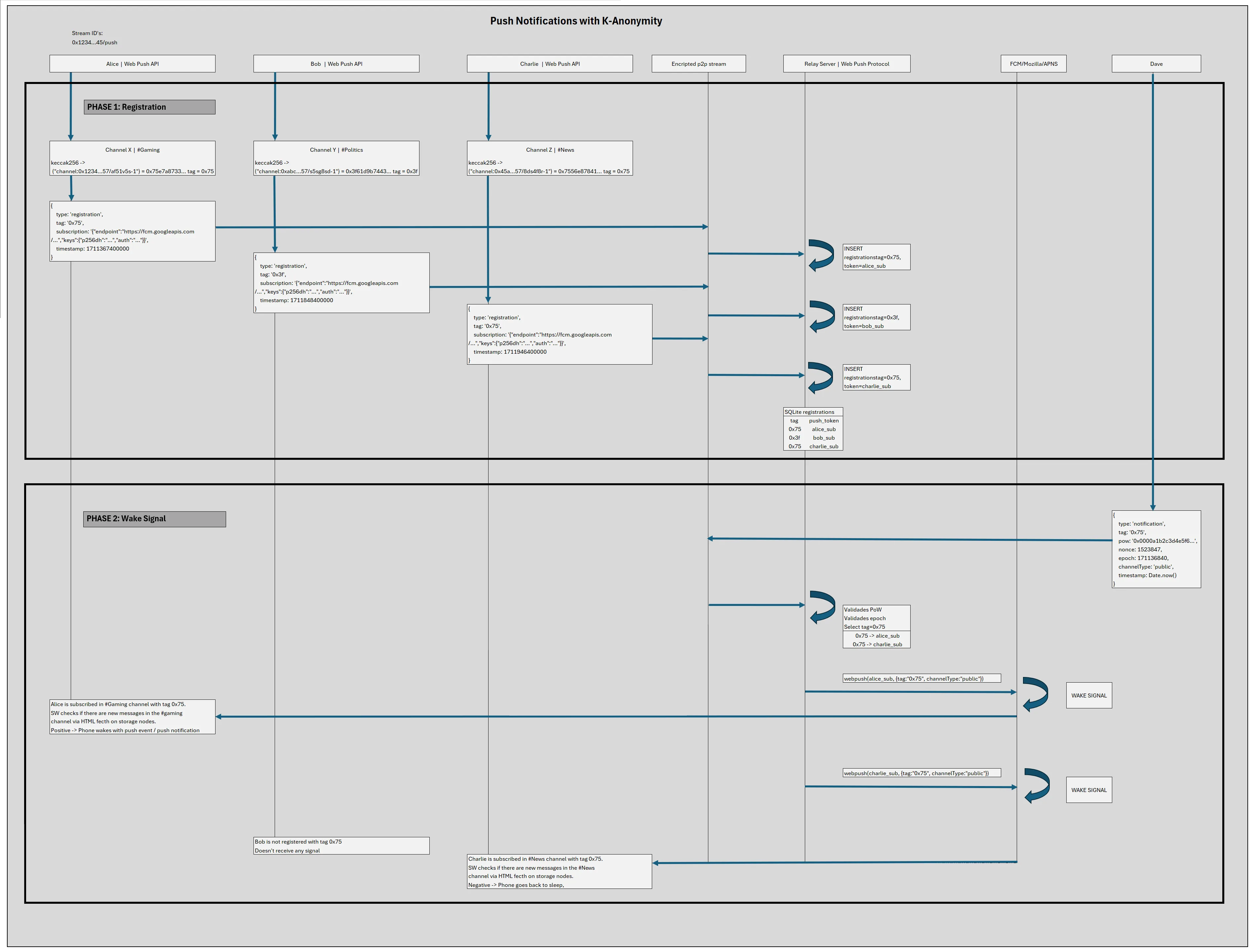Click the 'Select tag=0x75' text
The image size is (1258, 952).
pyautogui.click(x=864, y=627)
